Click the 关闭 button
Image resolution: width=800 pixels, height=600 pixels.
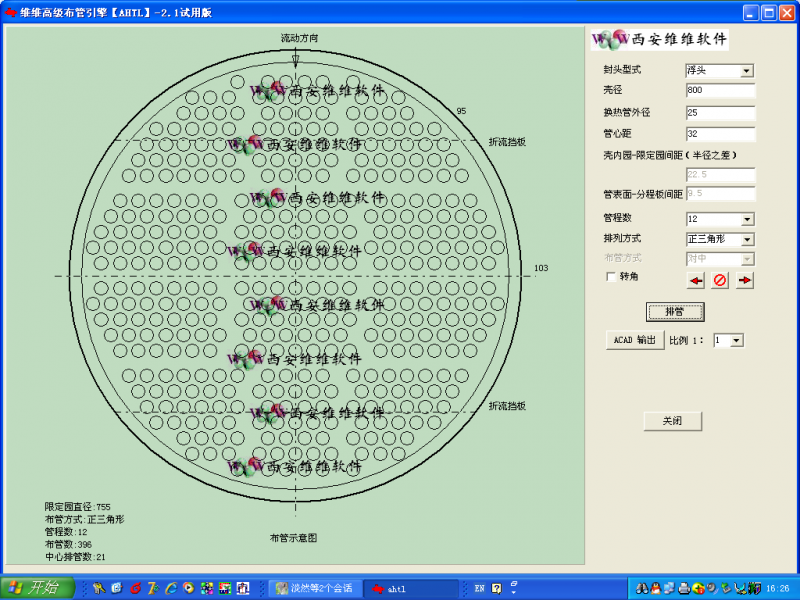point(672,421)
